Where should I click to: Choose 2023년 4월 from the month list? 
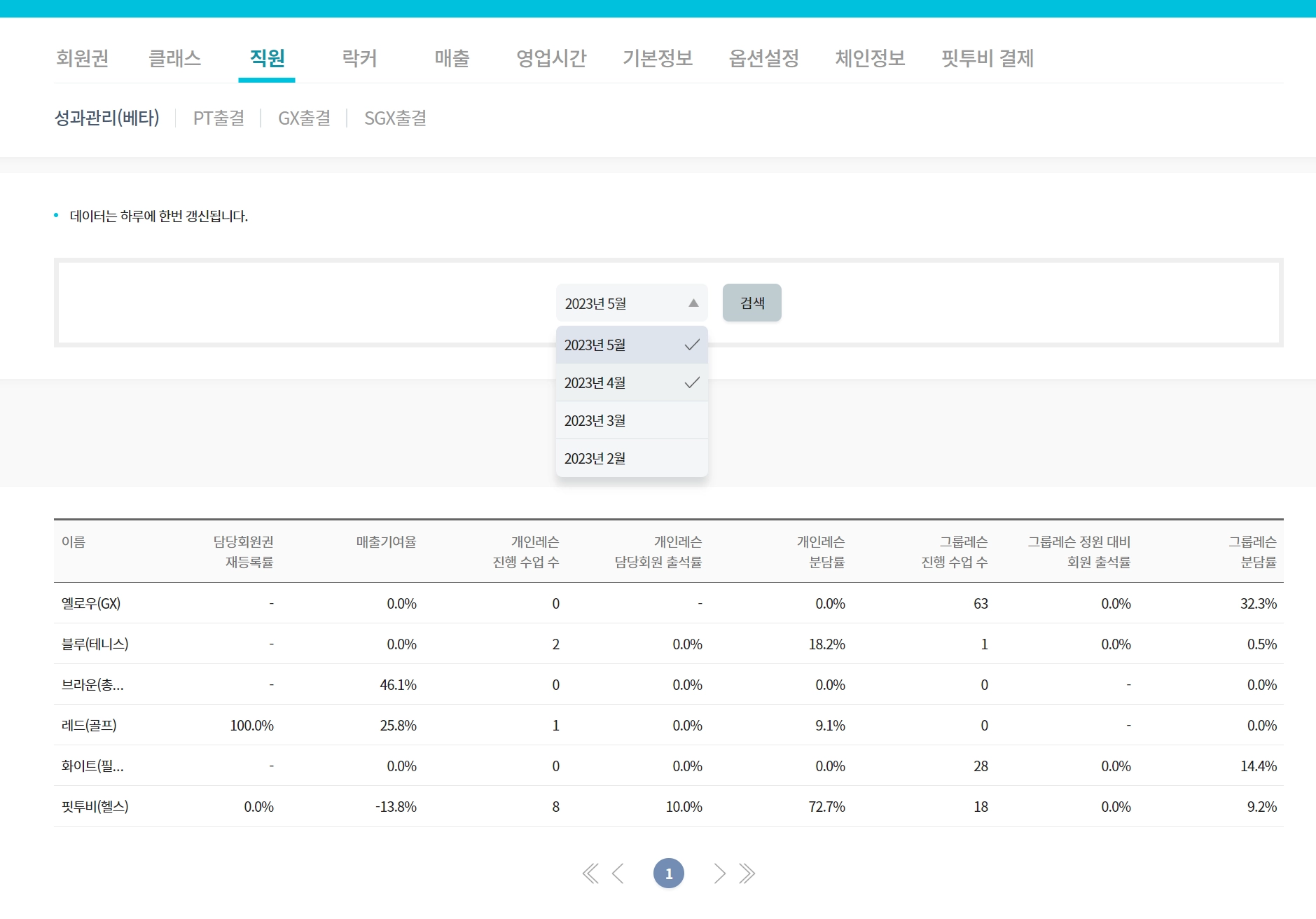point(631,383)
